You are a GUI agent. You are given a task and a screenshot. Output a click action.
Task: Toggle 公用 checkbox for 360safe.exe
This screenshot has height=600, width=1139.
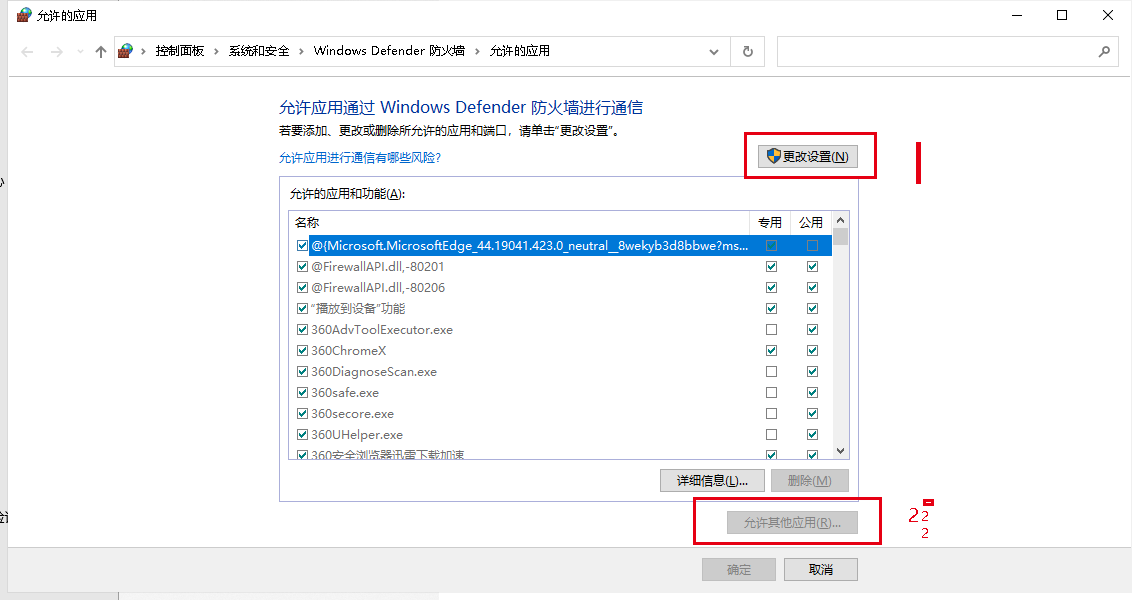(812, 393)
